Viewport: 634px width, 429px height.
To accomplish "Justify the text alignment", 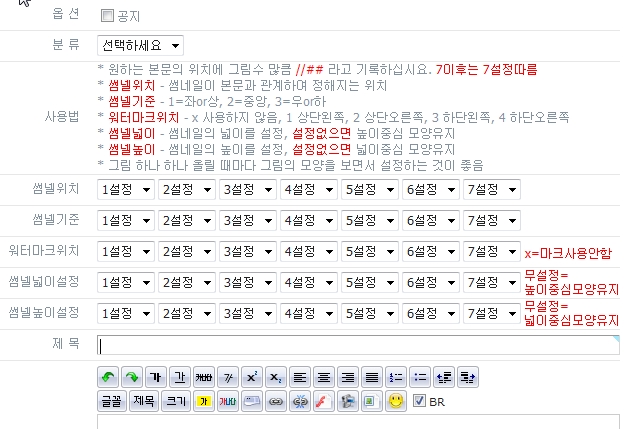I will pyautogui.click(x=372, y=377).
